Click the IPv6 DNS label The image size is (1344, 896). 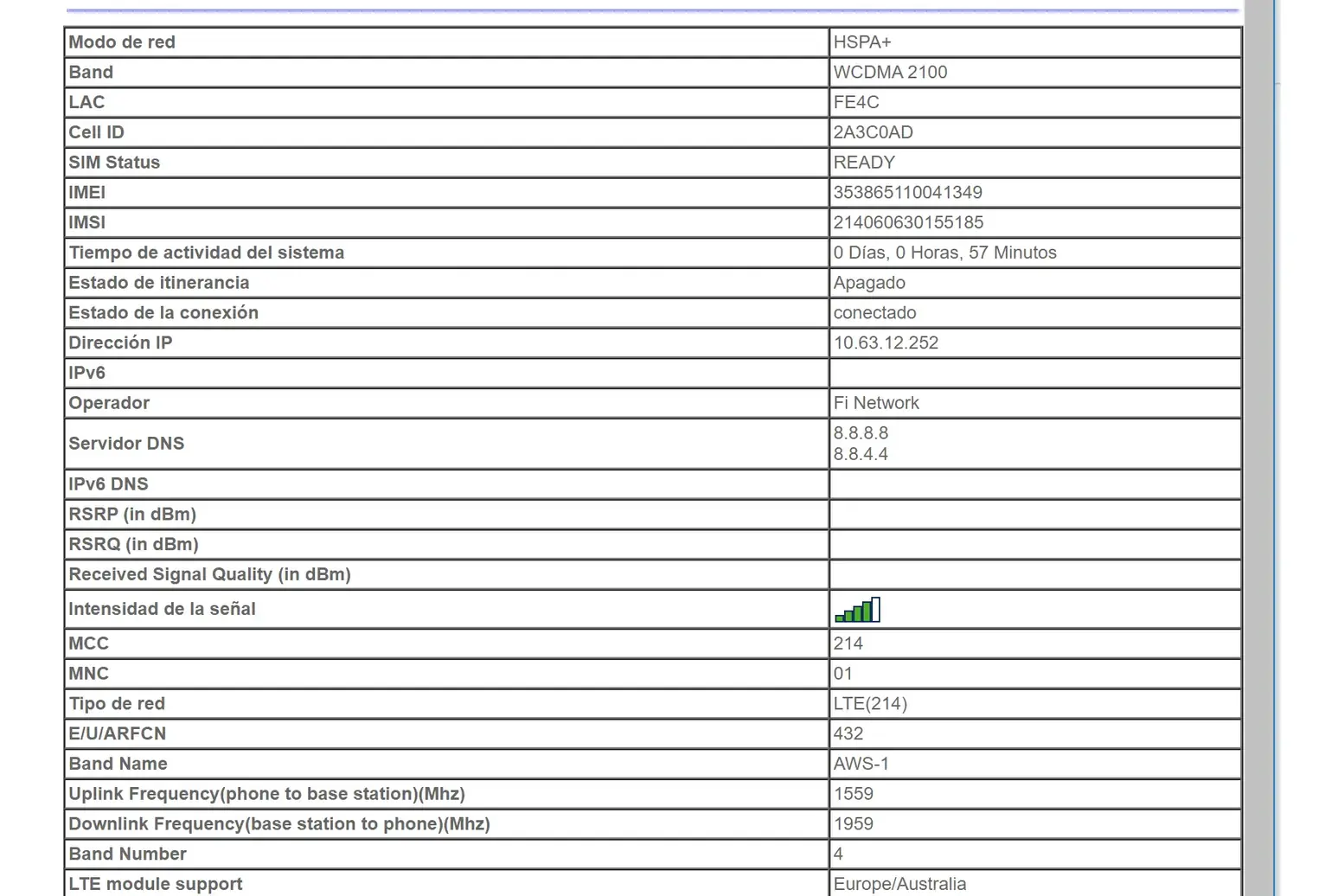pos(109,484)
